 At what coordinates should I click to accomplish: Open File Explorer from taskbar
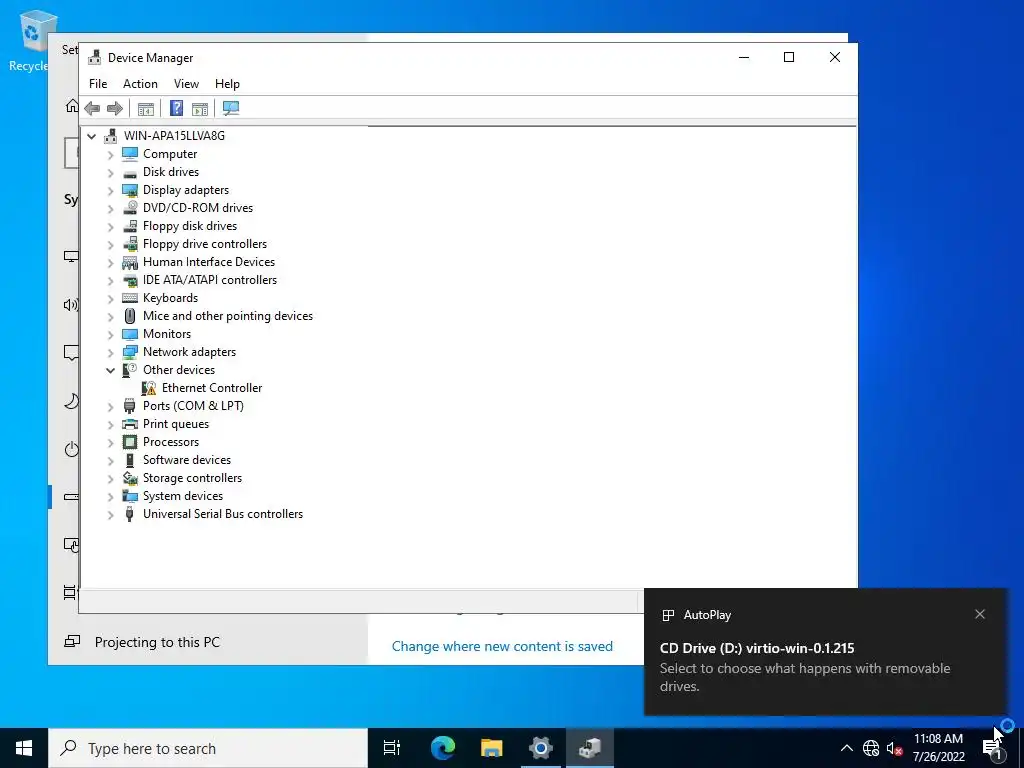click(492, 748)
